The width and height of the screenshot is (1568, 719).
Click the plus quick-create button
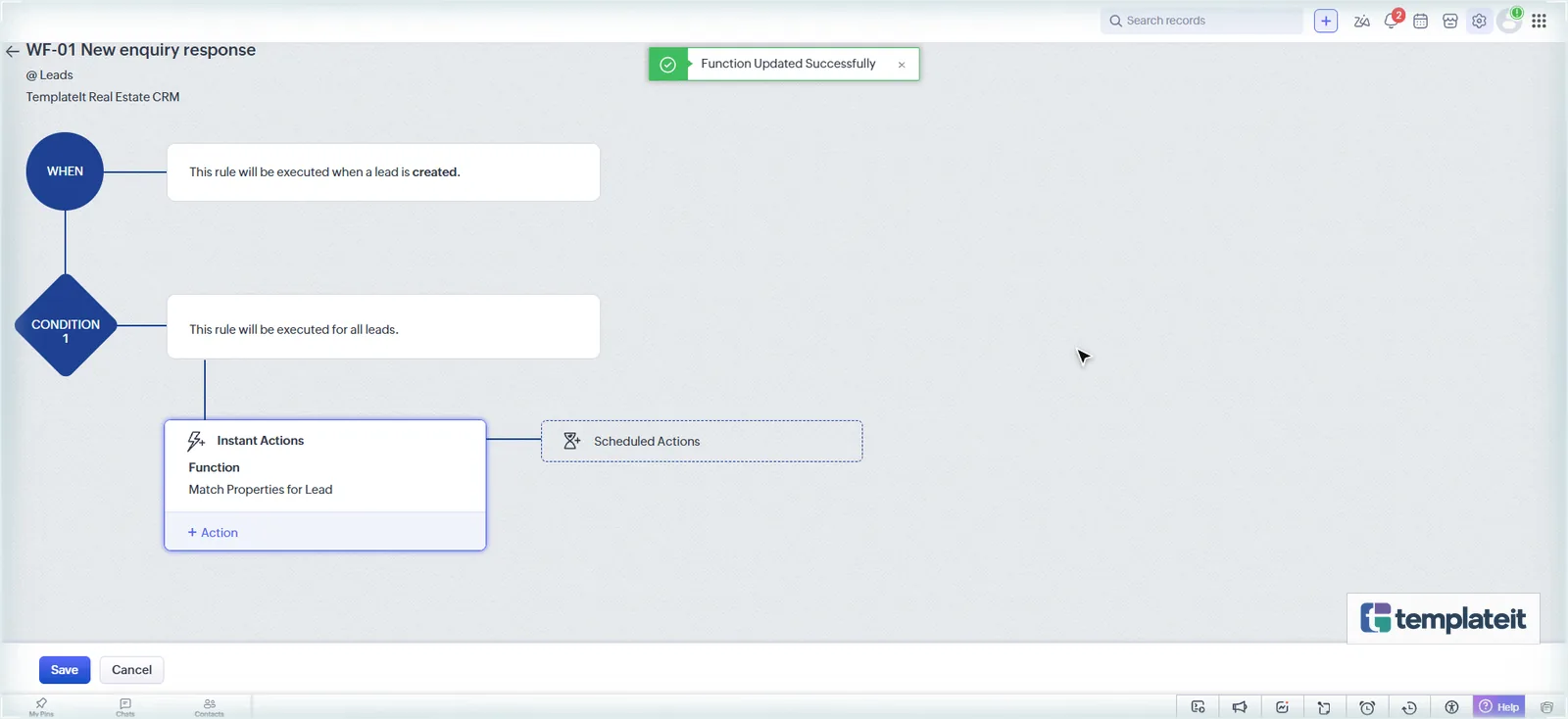coord(1326,21)
